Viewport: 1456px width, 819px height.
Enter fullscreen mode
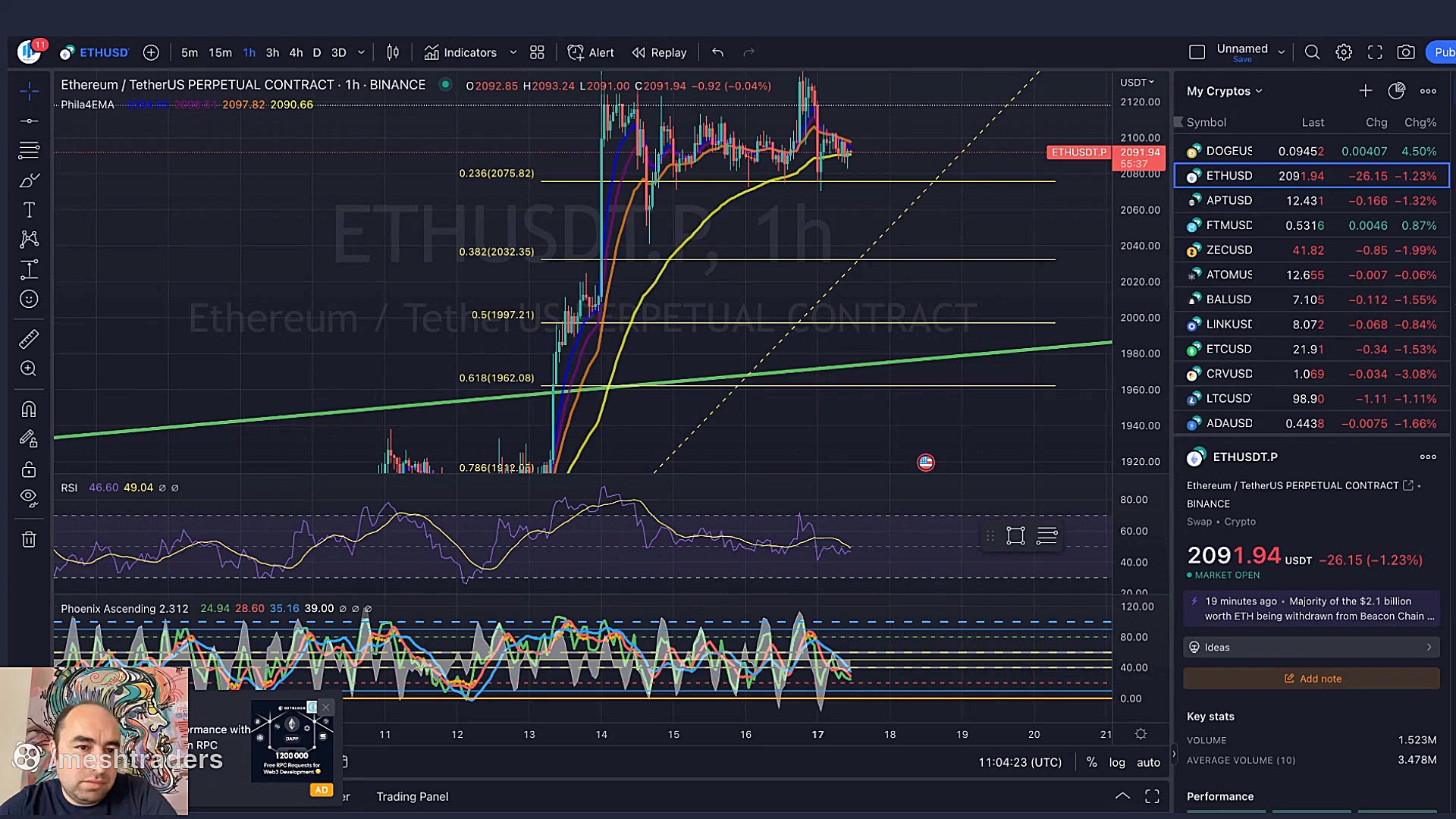1375,52
